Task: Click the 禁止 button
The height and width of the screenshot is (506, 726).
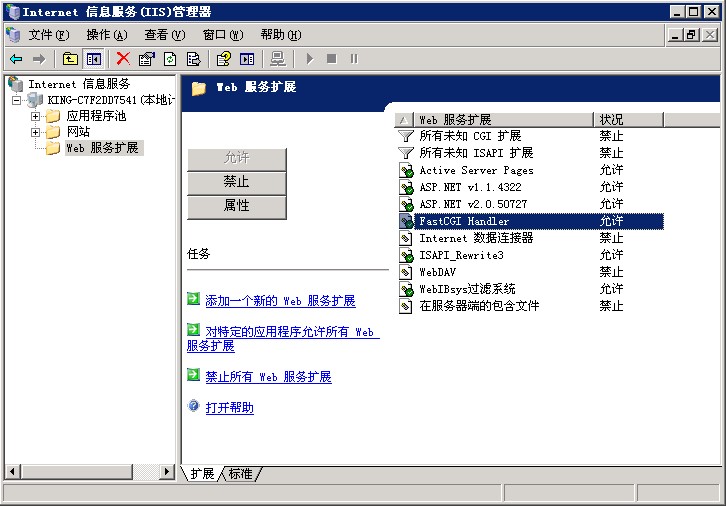Action: pyautogui.click(x=237, y=182)
